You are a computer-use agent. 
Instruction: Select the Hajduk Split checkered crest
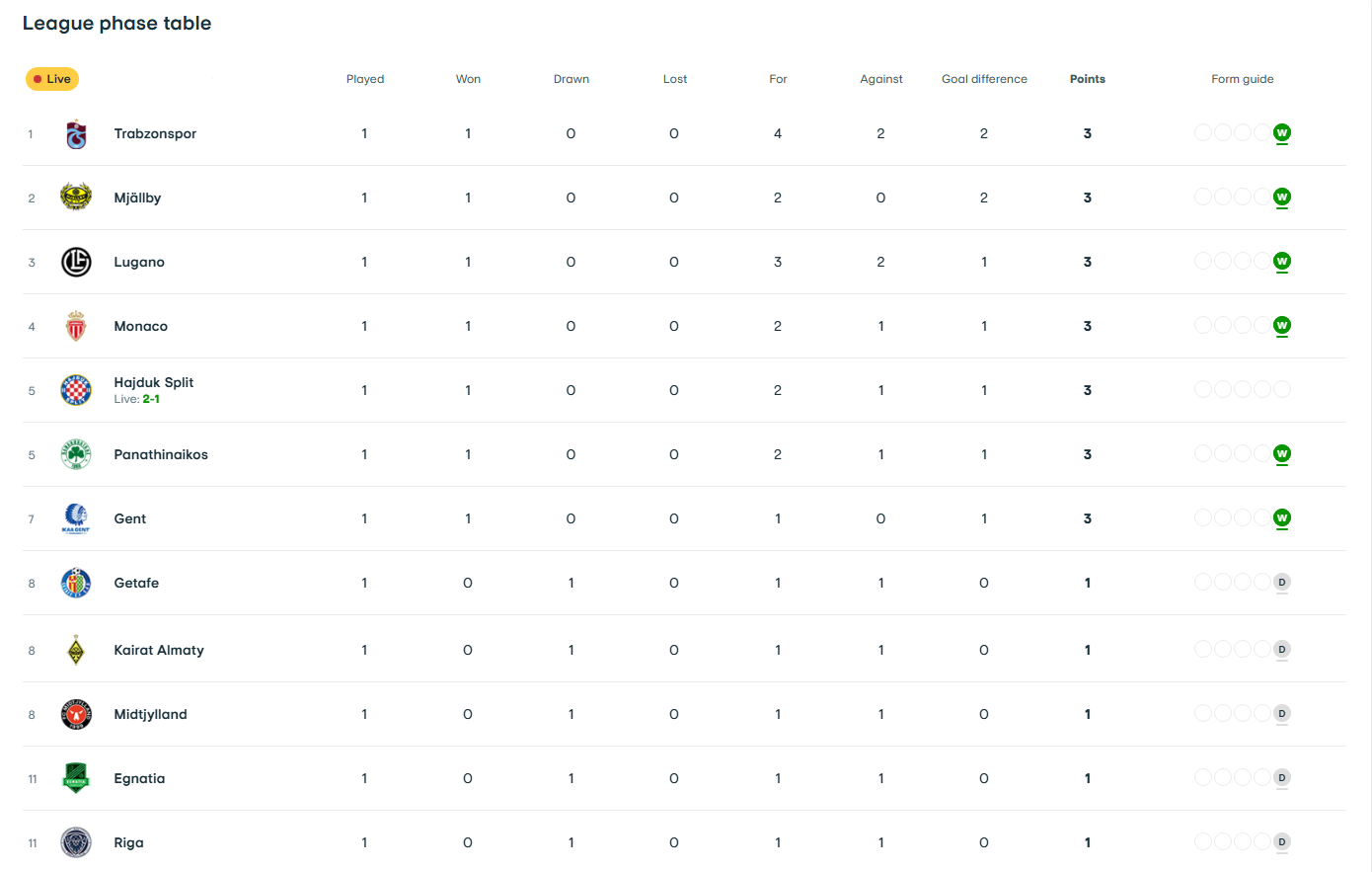click(x=76, y=390)
